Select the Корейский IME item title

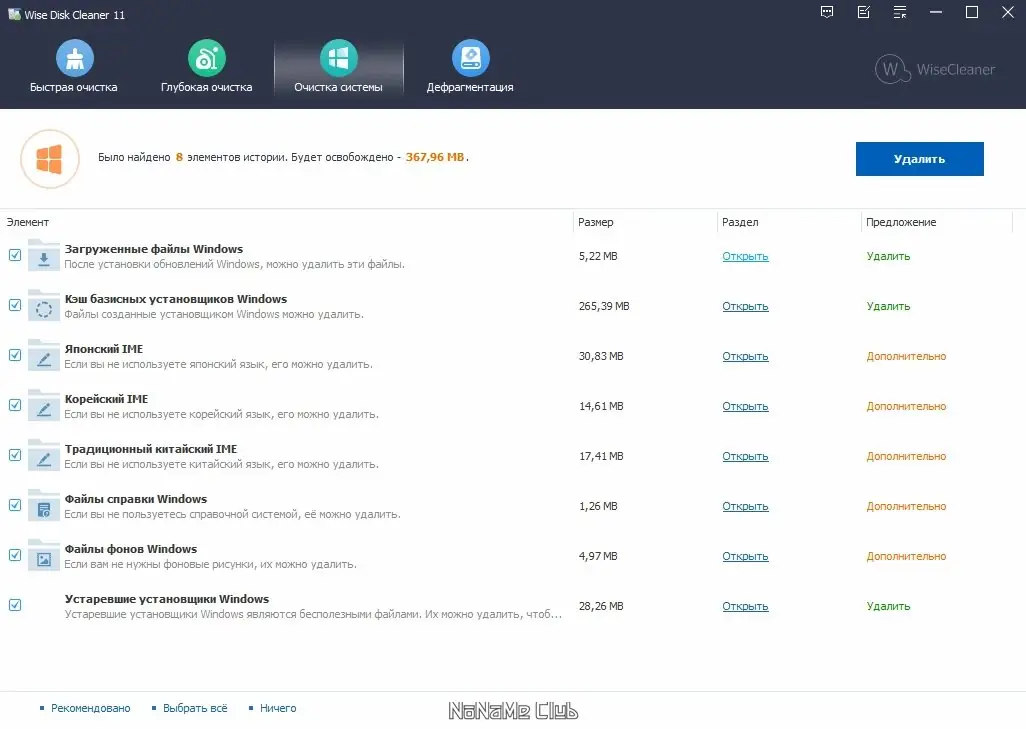106,399
